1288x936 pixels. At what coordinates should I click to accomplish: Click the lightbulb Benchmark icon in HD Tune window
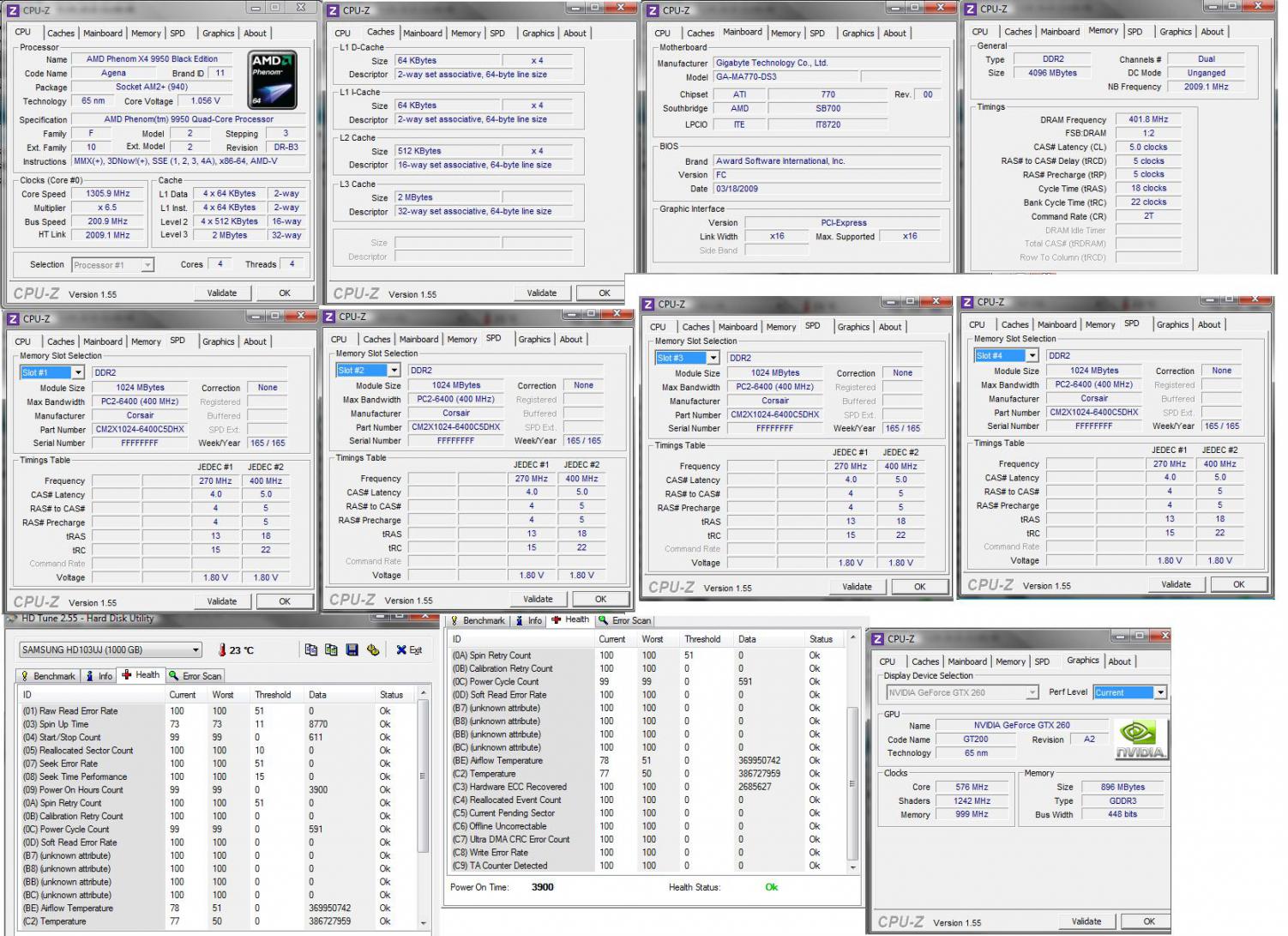pos(25,676)
